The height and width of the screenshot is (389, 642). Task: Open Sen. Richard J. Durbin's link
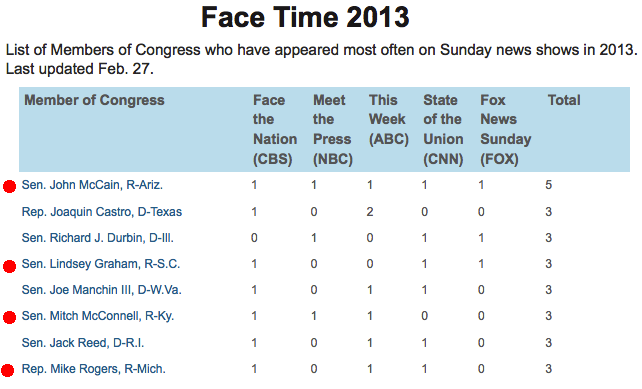(x=97, y=238)
